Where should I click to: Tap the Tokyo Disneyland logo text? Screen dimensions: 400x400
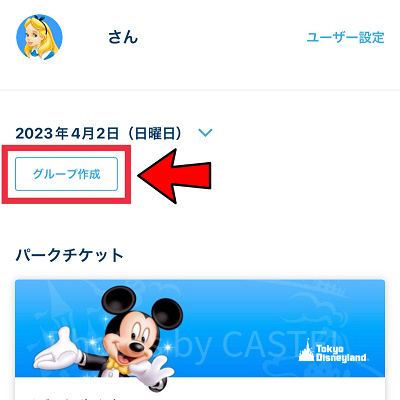point(341,354)
